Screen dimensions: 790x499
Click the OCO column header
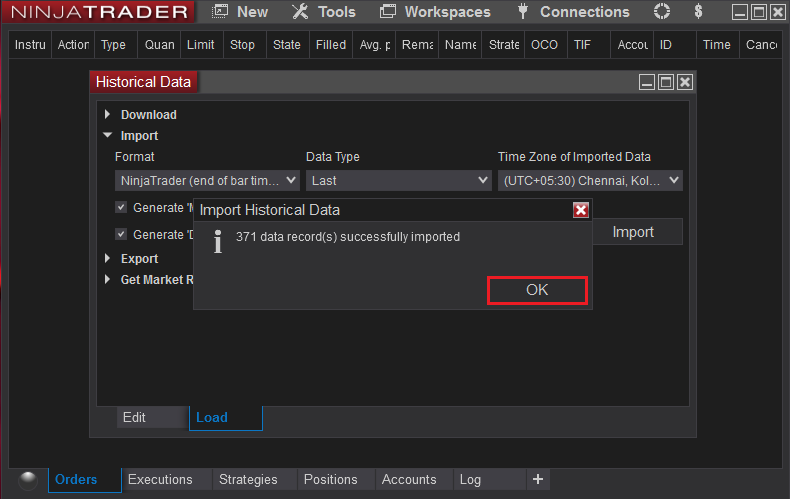pyautogui.click(x=546, y=45)
